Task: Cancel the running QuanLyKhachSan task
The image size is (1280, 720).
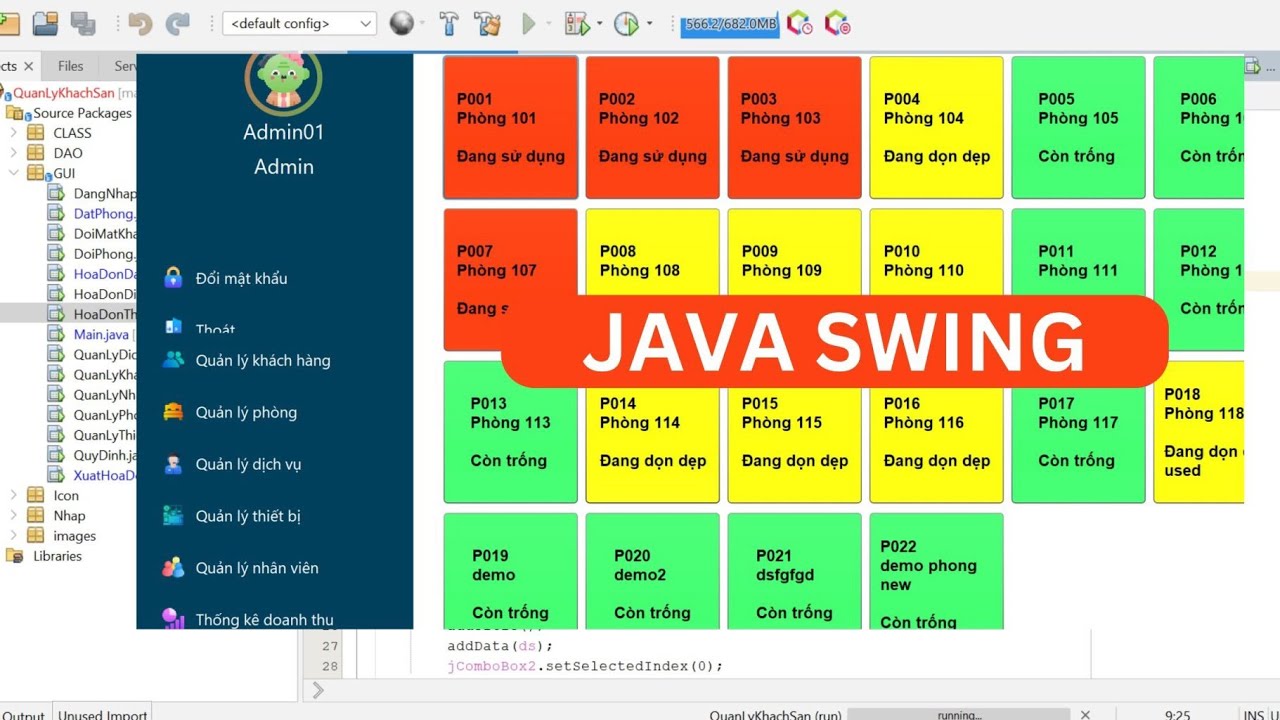Action: 1085,714
